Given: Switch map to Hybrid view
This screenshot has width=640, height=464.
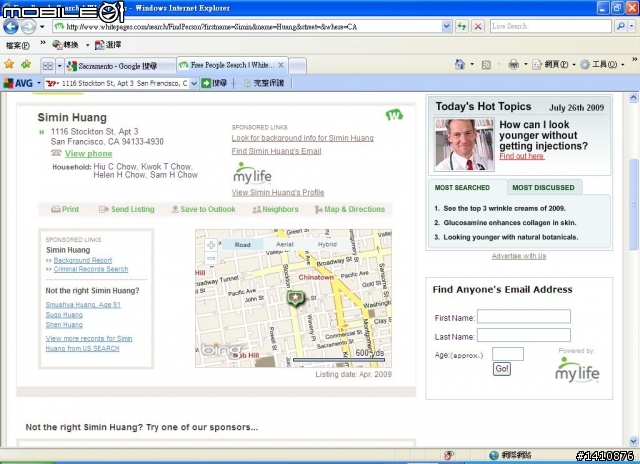Looking at the screenshot, I should 327,244.
